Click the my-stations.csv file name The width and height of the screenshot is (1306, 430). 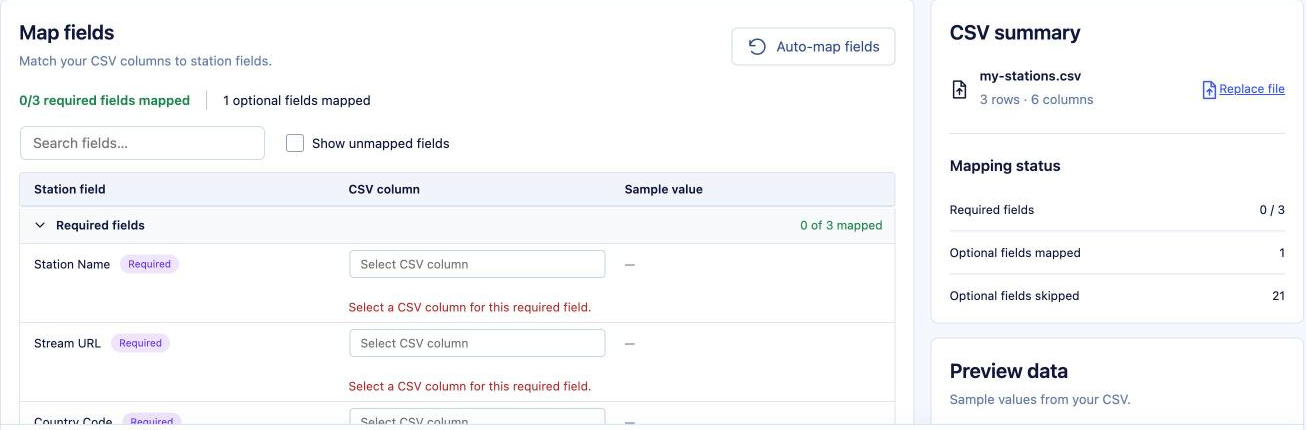1030,76
